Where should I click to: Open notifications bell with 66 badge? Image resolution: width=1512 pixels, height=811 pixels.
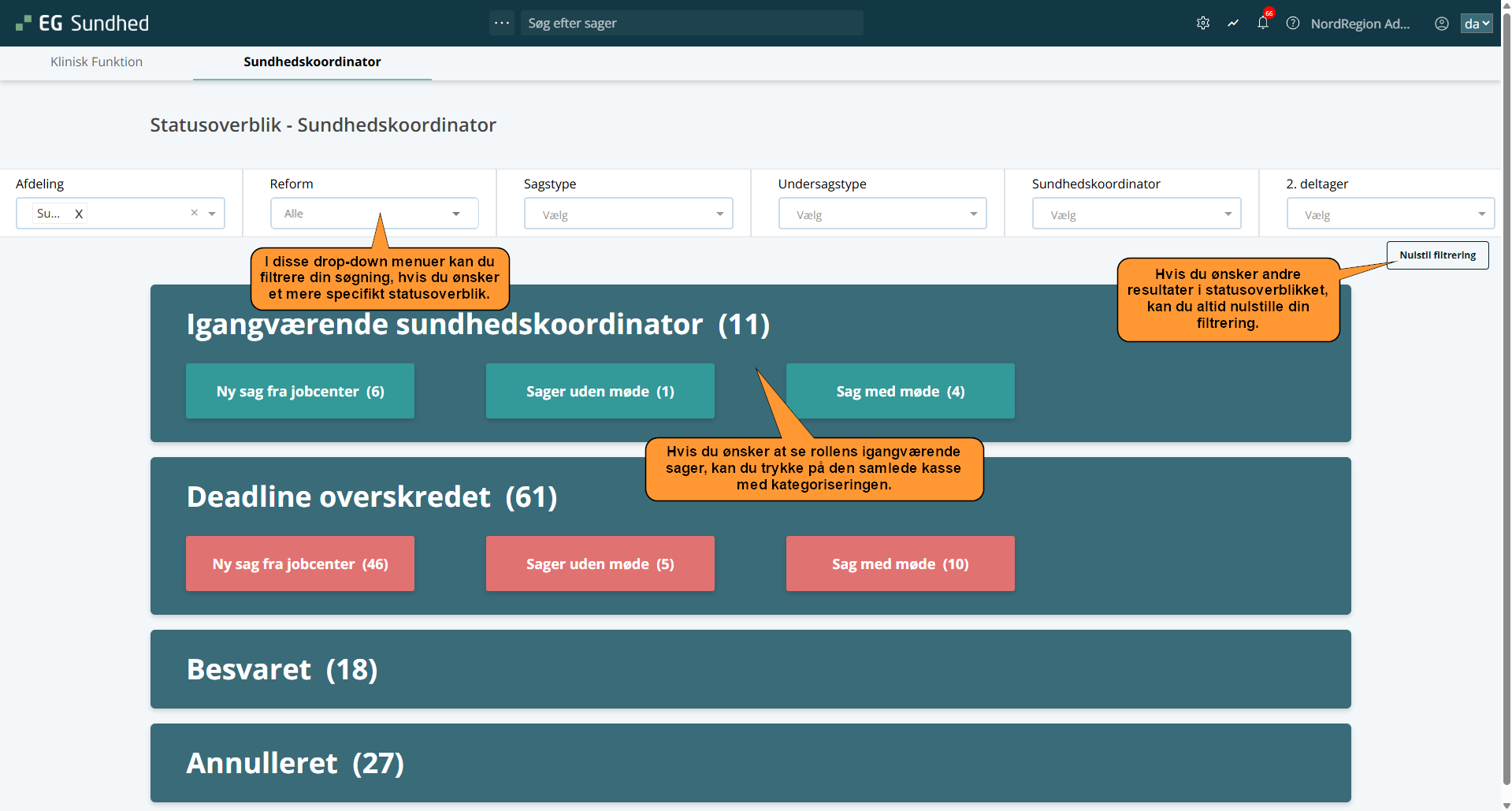[x=1263, y=23]
